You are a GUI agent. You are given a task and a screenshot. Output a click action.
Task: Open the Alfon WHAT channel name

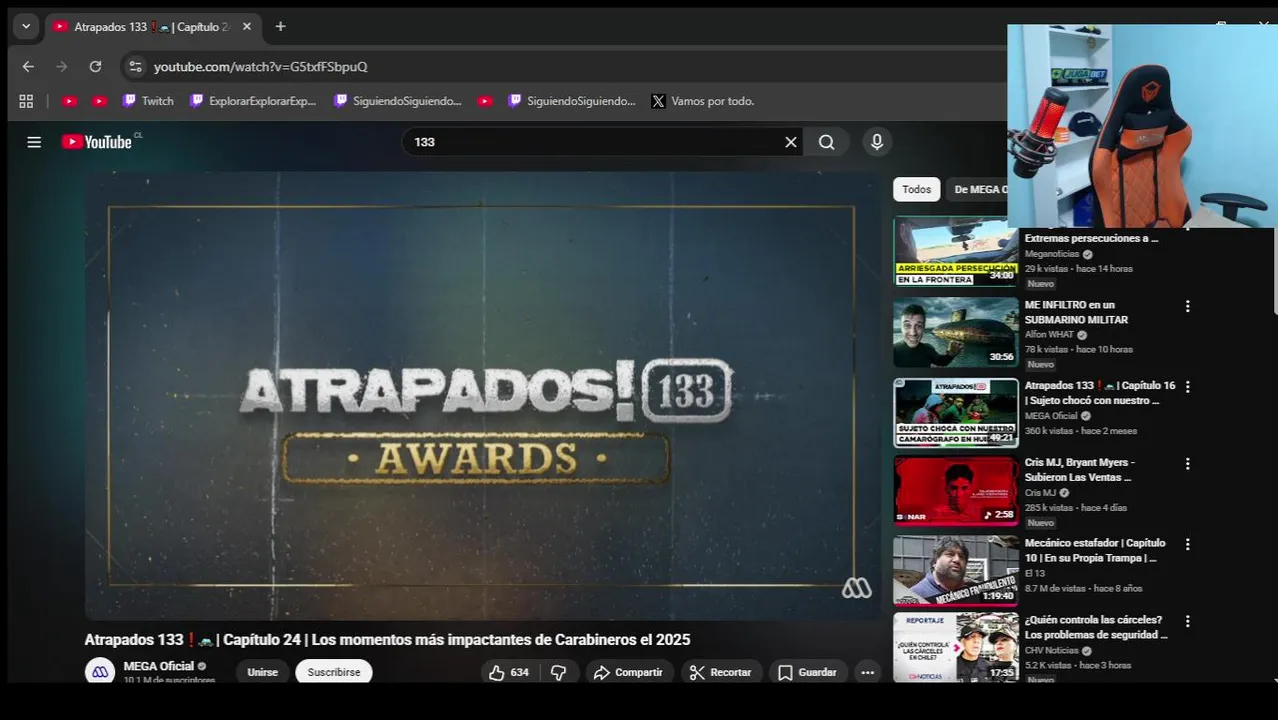coord(1049,335)
